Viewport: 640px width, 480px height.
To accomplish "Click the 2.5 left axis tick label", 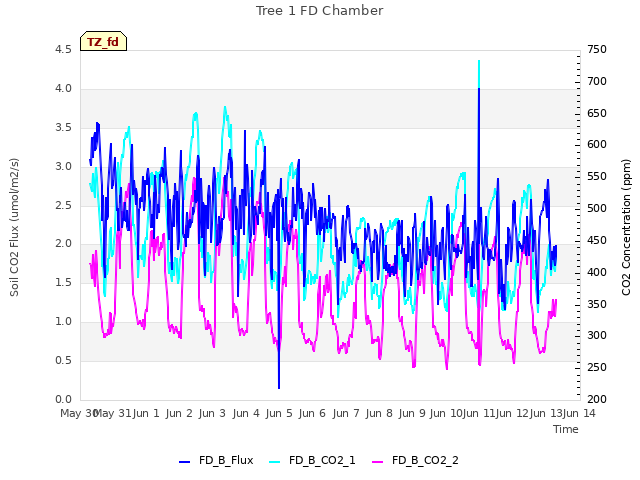I will (63, 205).
